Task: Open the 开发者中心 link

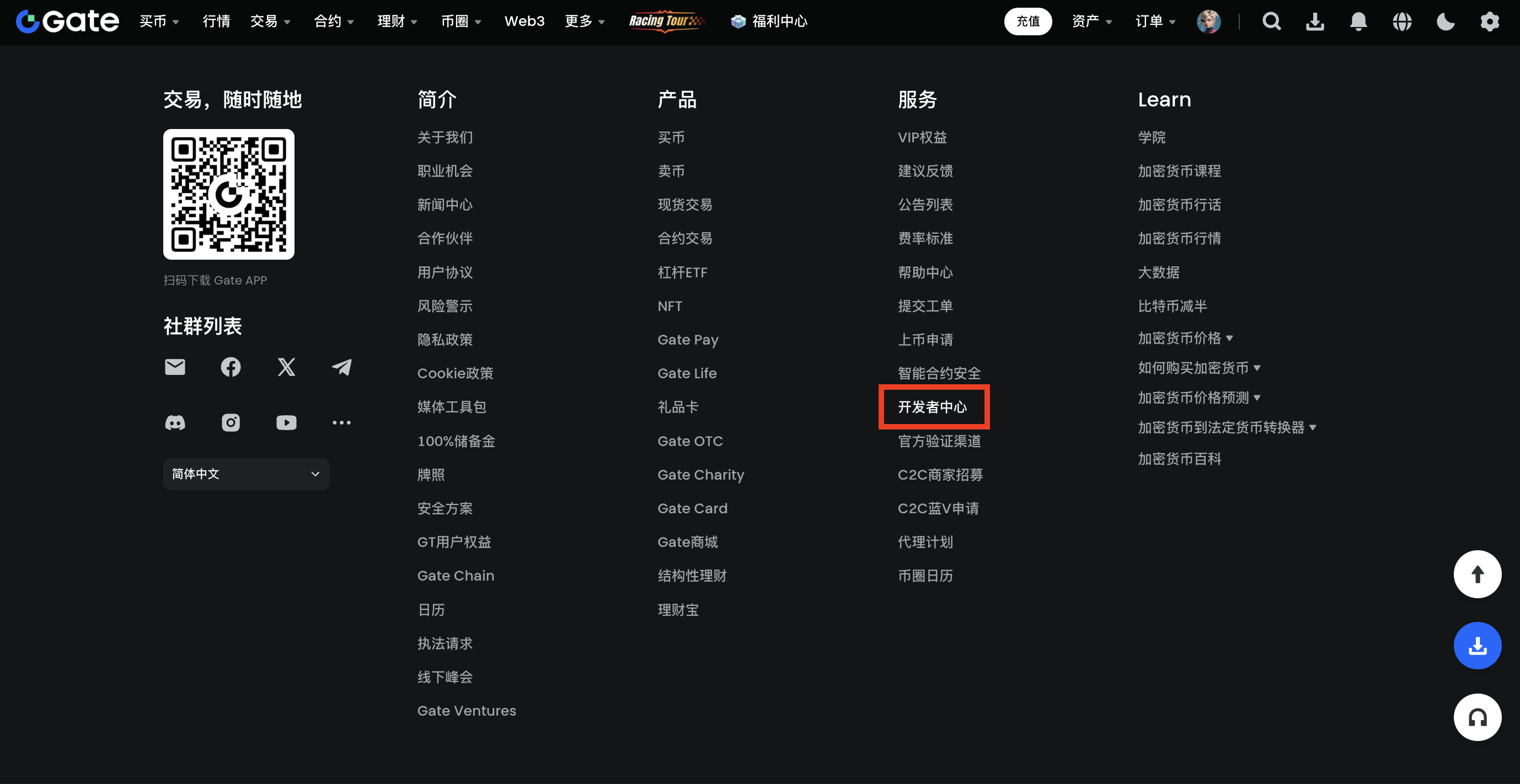Action: (932, 407)
